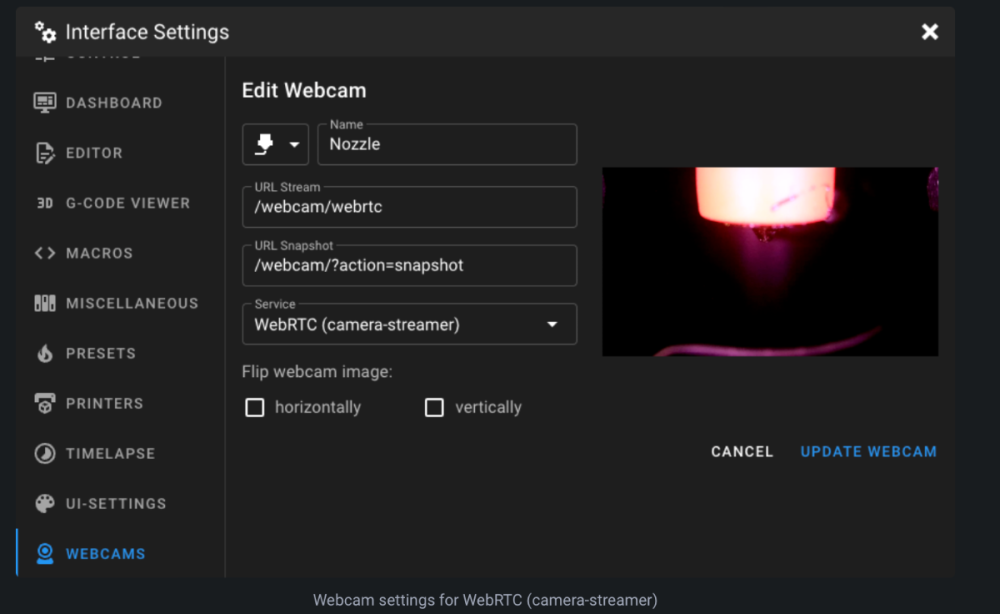Screen dimensions: 1000x614
Task: Select the Editor sidebar icon
Action: pyautogui.click(x=44, y=152)
